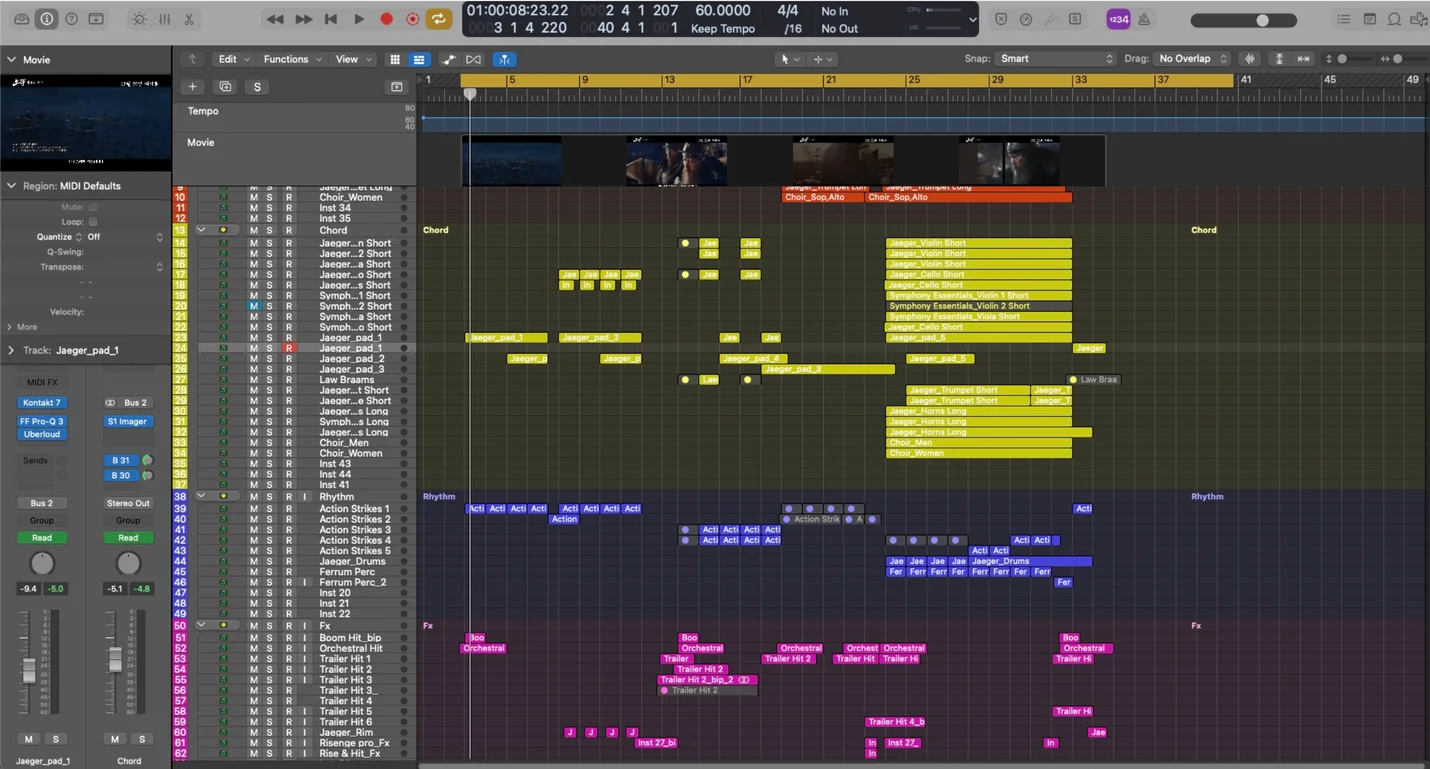
Task: Click the Duplicate Track button
Action: [225, 87]
